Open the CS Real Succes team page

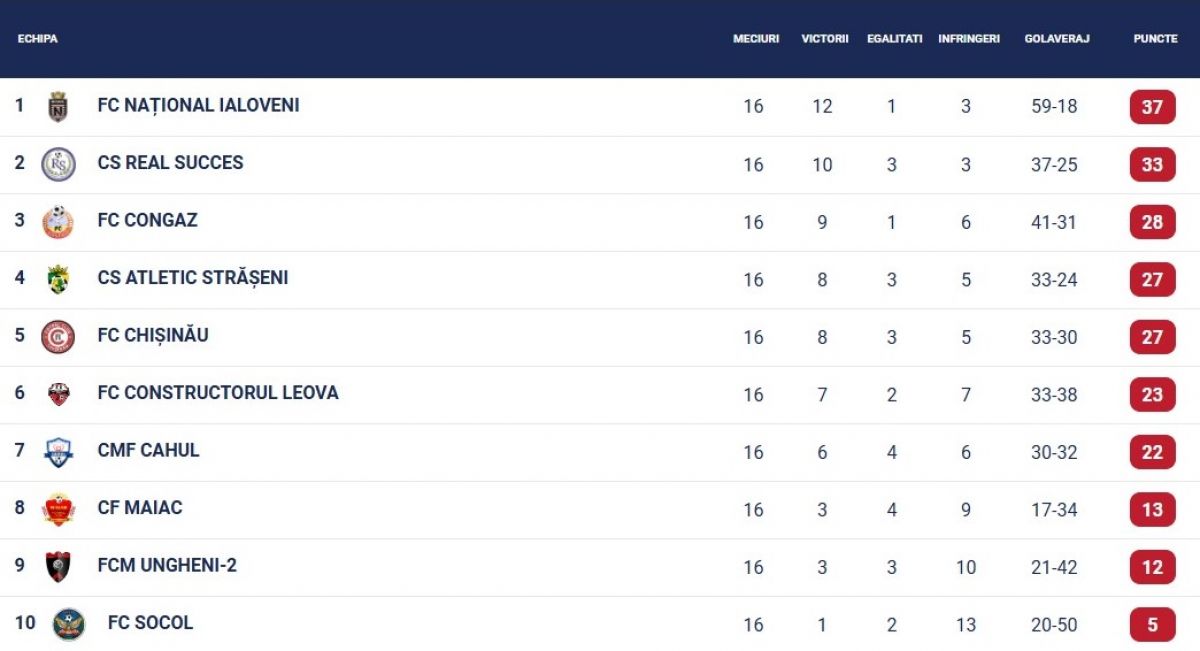[x=170, y=162]
